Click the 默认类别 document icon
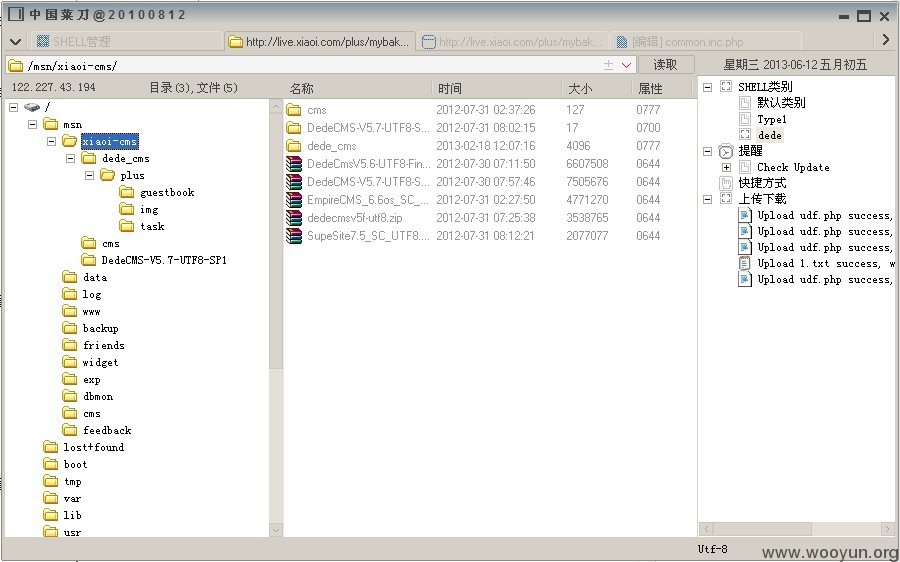Image resolution: width=900 pixels, height=562 pixels. pos(745,103)
